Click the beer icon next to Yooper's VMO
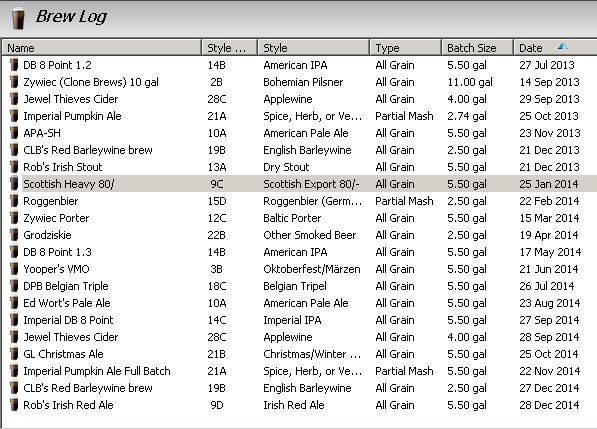 pyautogui.click(x=14, y=269)
